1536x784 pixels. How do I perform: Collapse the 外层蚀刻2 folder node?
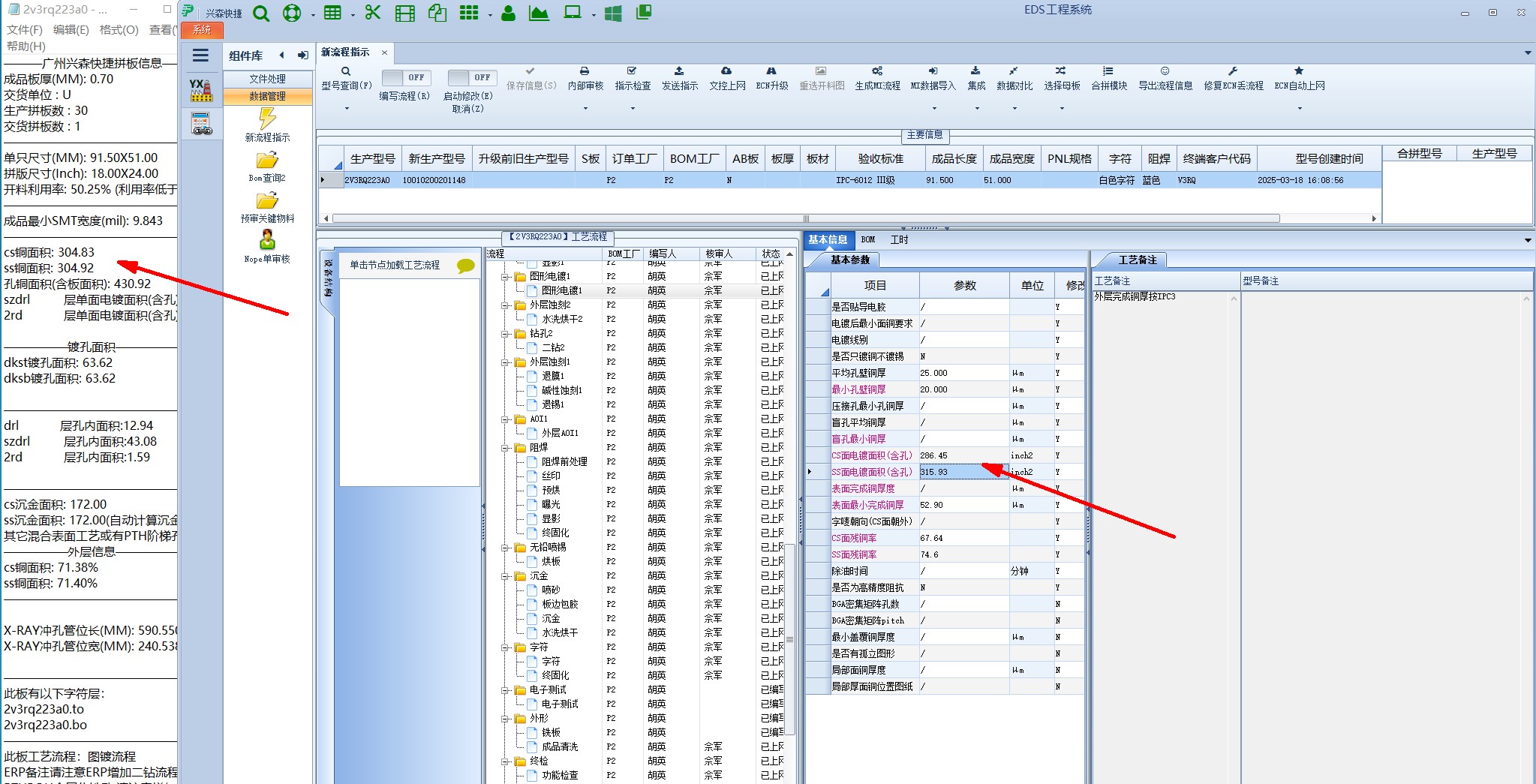[x=506, y=305]
